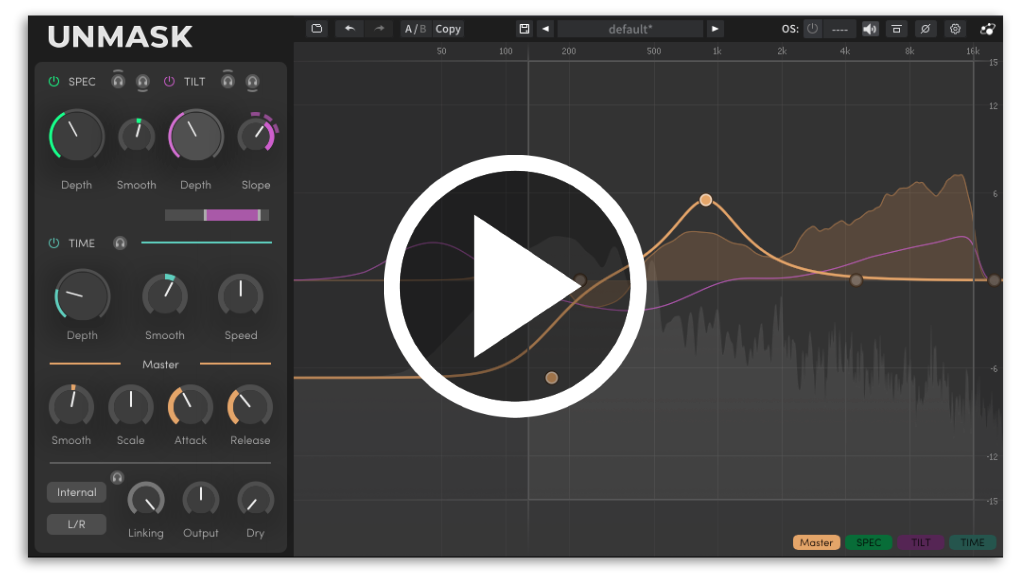The height and width of the screenshot is (573, 1031).
Task: Click the Master Scale knob
Action: 131,405
